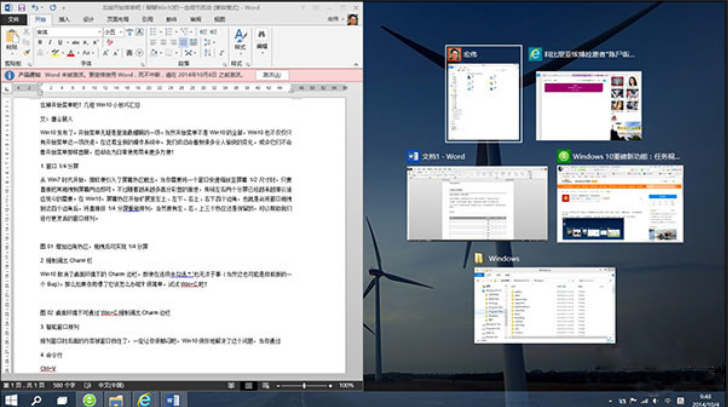
Task: Toggle subscript x₂ formatting
Action: 85,42
